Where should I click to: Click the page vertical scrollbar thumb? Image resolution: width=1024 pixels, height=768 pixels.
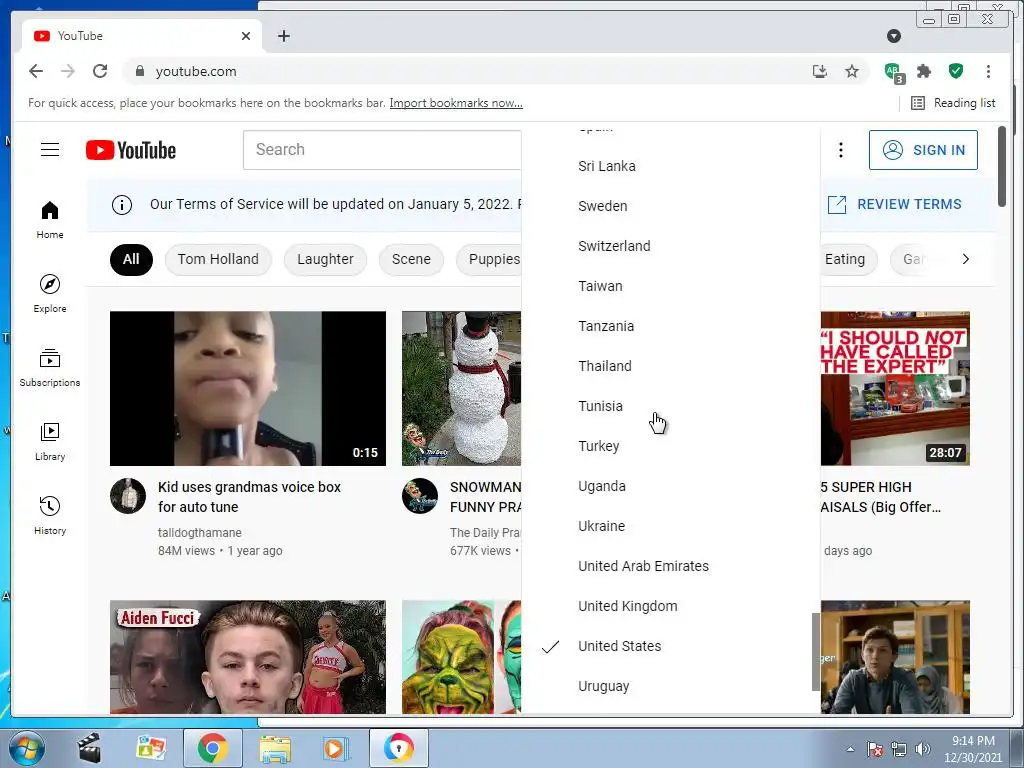1002,167
